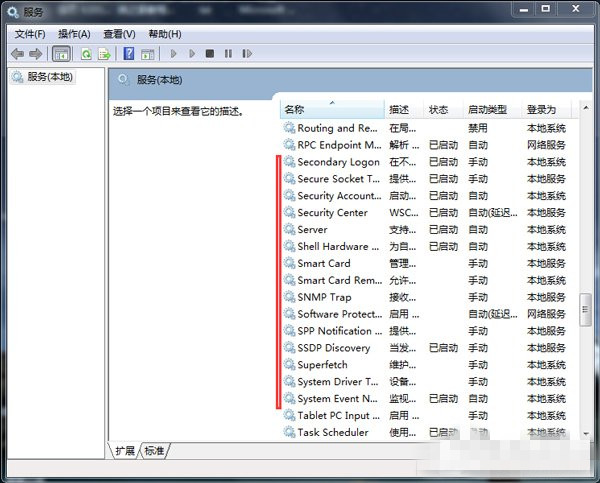Click the gear icon beside SSDP Discovery

(289, 348)
